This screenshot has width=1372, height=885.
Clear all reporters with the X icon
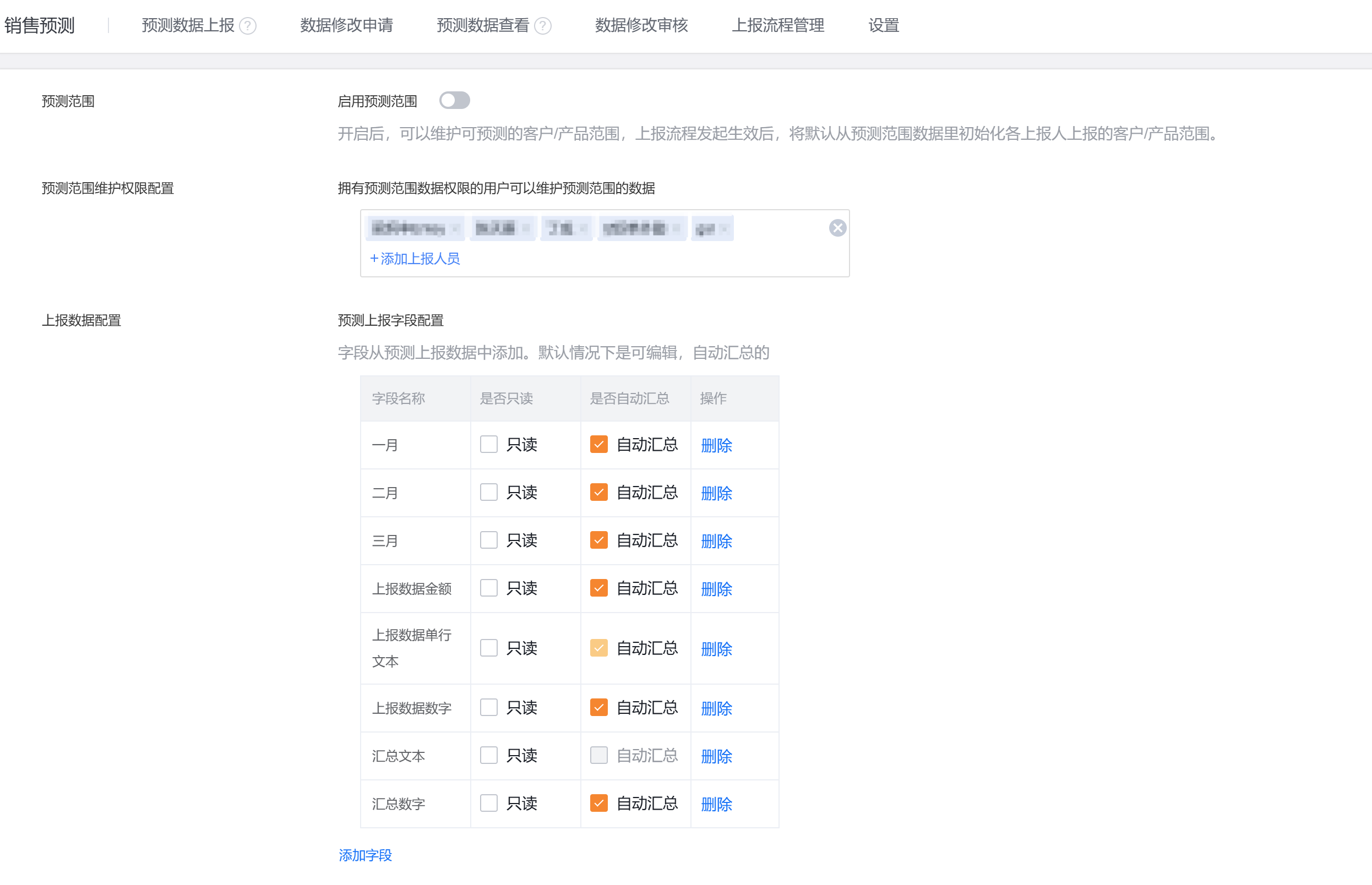[837, 228]
